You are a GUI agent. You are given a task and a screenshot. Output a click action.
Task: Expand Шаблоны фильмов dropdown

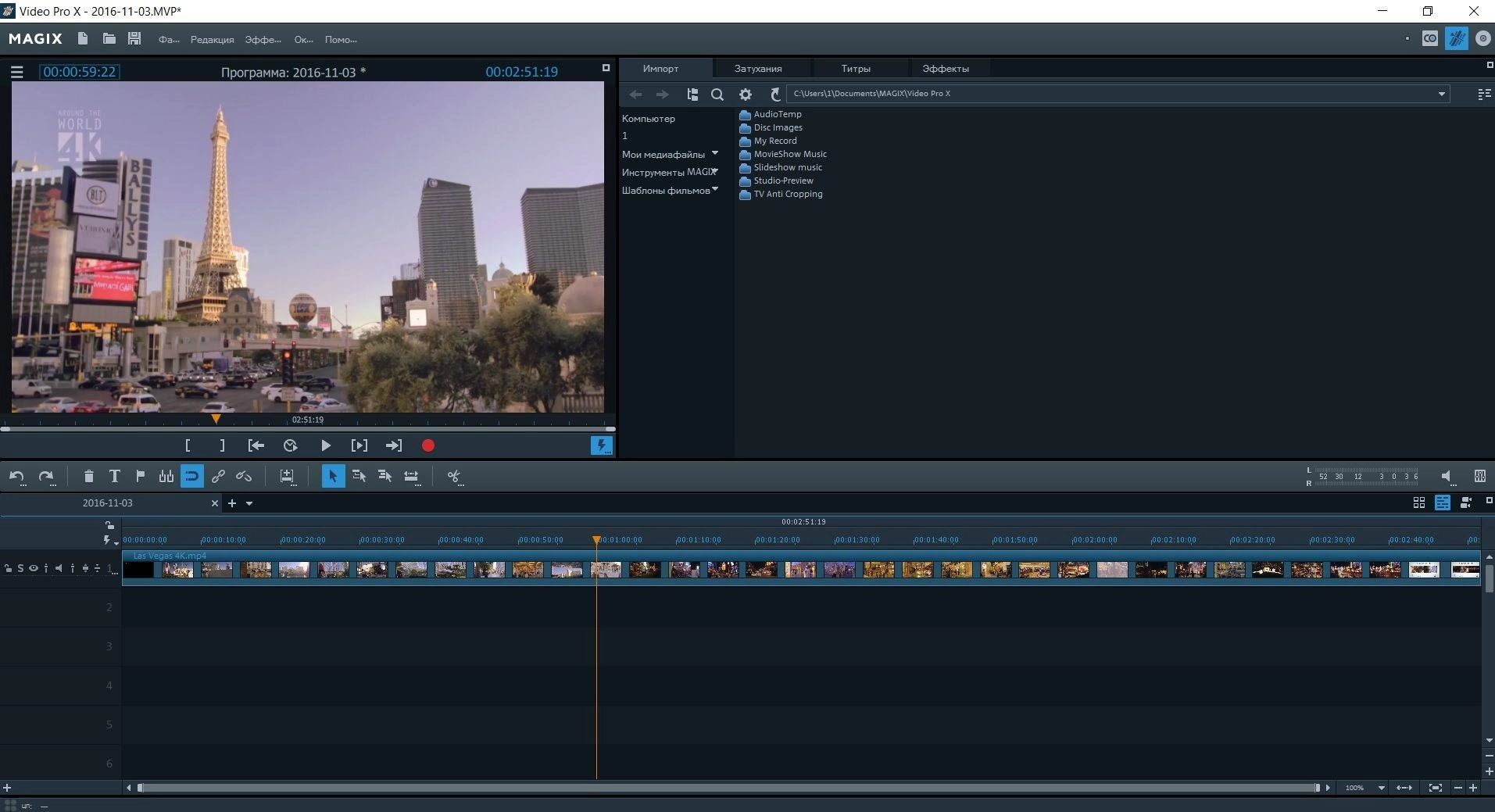(x=715, y=189)
